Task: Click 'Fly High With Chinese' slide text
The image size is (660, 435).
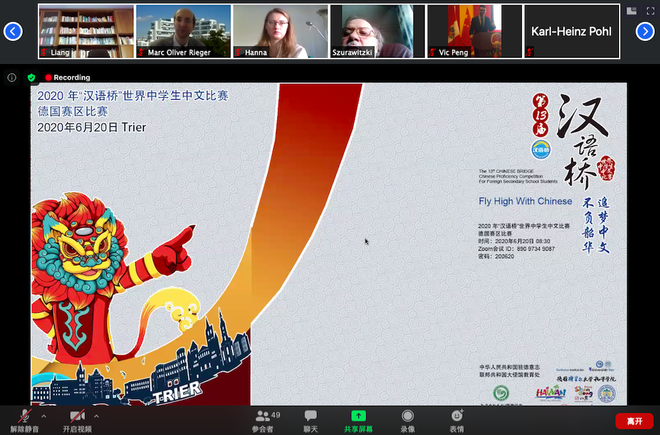Action: (525, 201)
